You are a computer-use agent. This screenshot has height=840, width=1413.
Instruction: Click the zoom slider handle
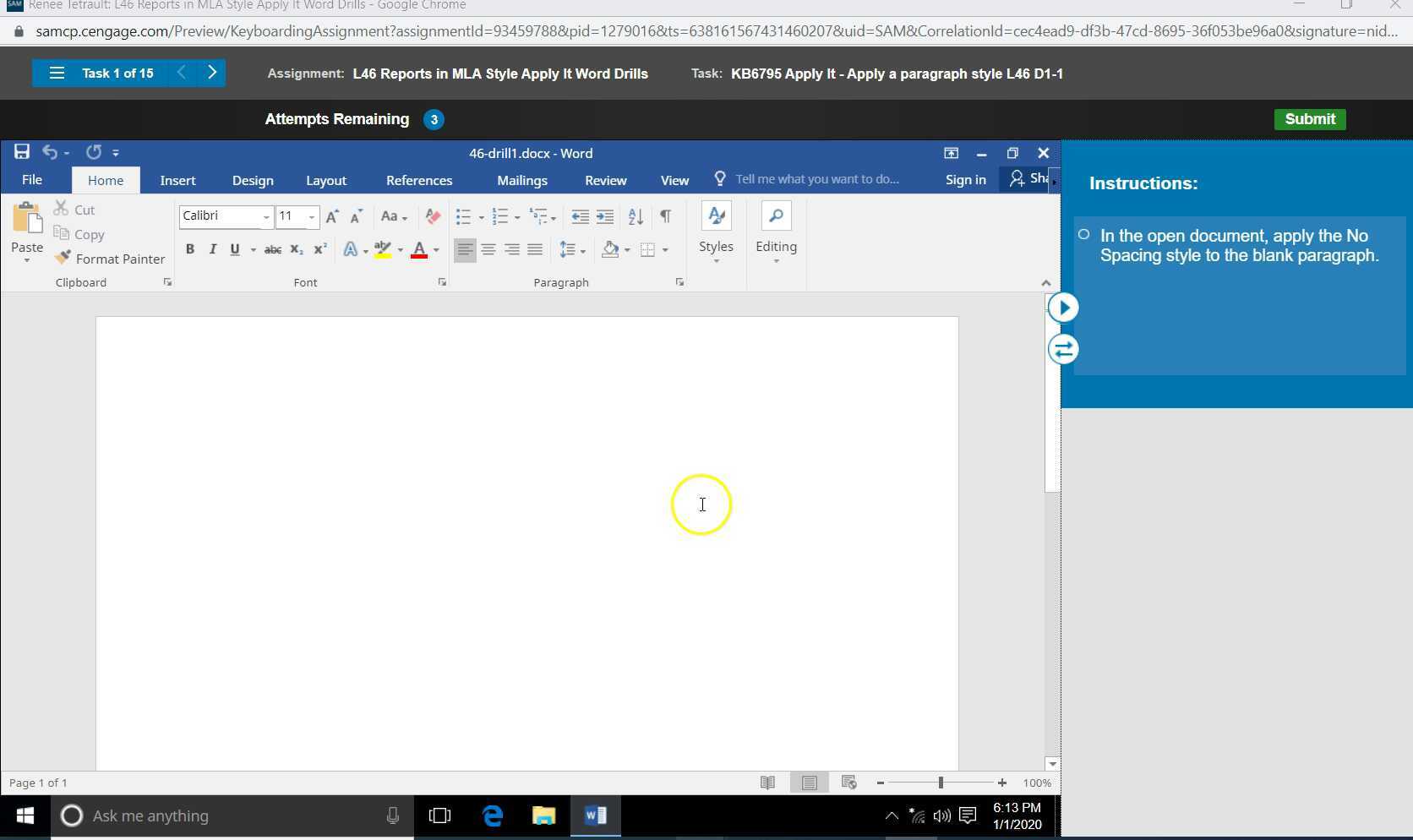(940, 783)
